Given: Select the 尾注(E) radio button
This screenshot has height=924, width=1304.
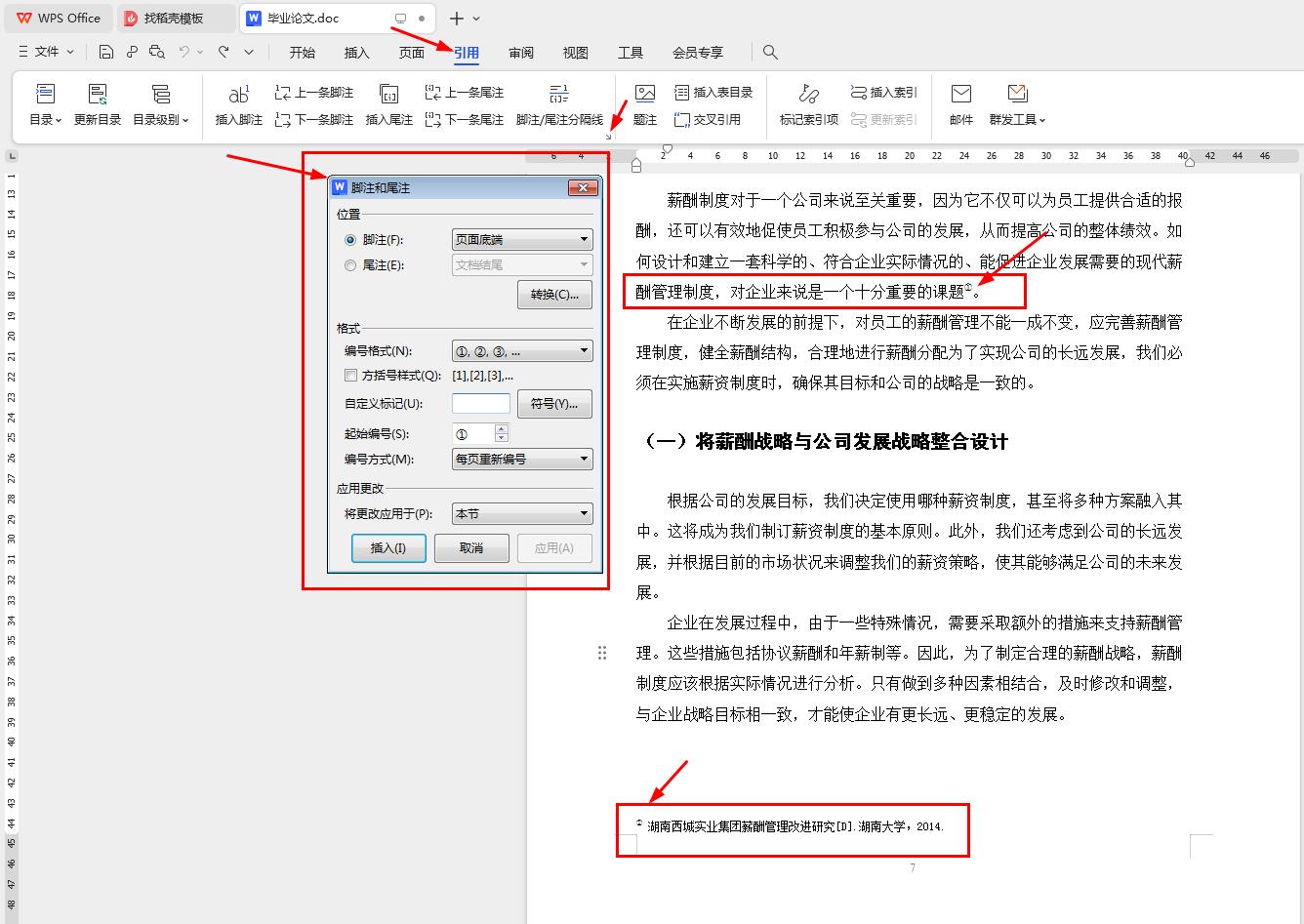Looking at the screenshot, I should point(349,264).
